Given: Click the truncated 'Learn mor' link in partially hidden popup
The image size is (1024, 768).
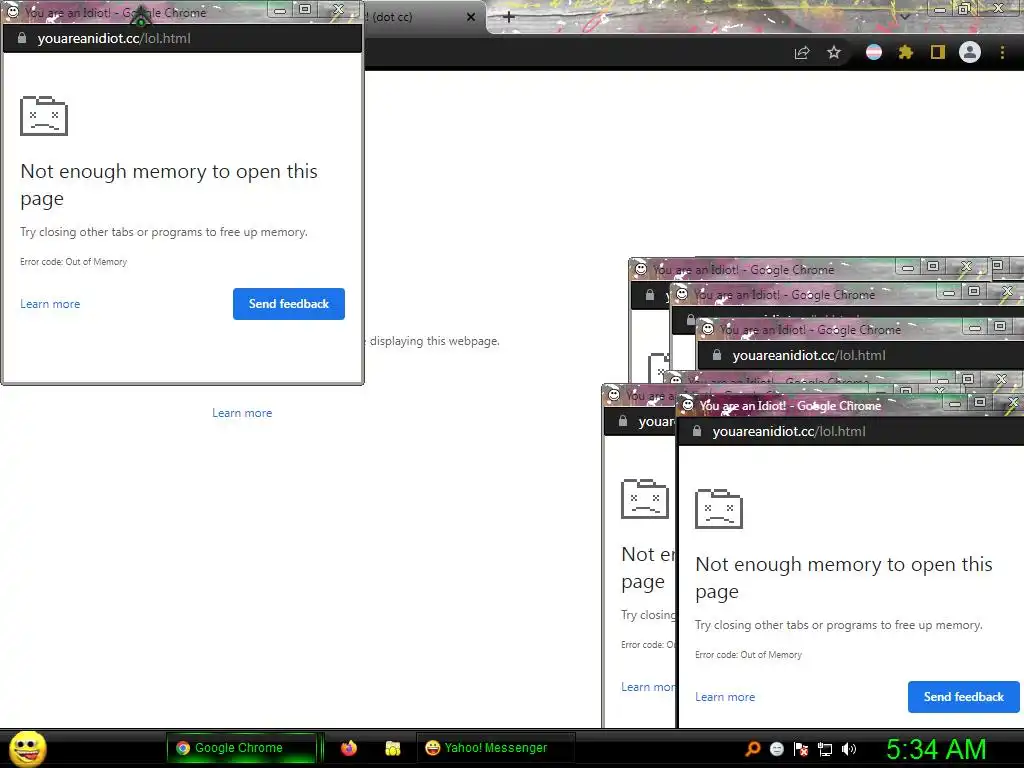Looking at the screenshot, I should point(648,687).
